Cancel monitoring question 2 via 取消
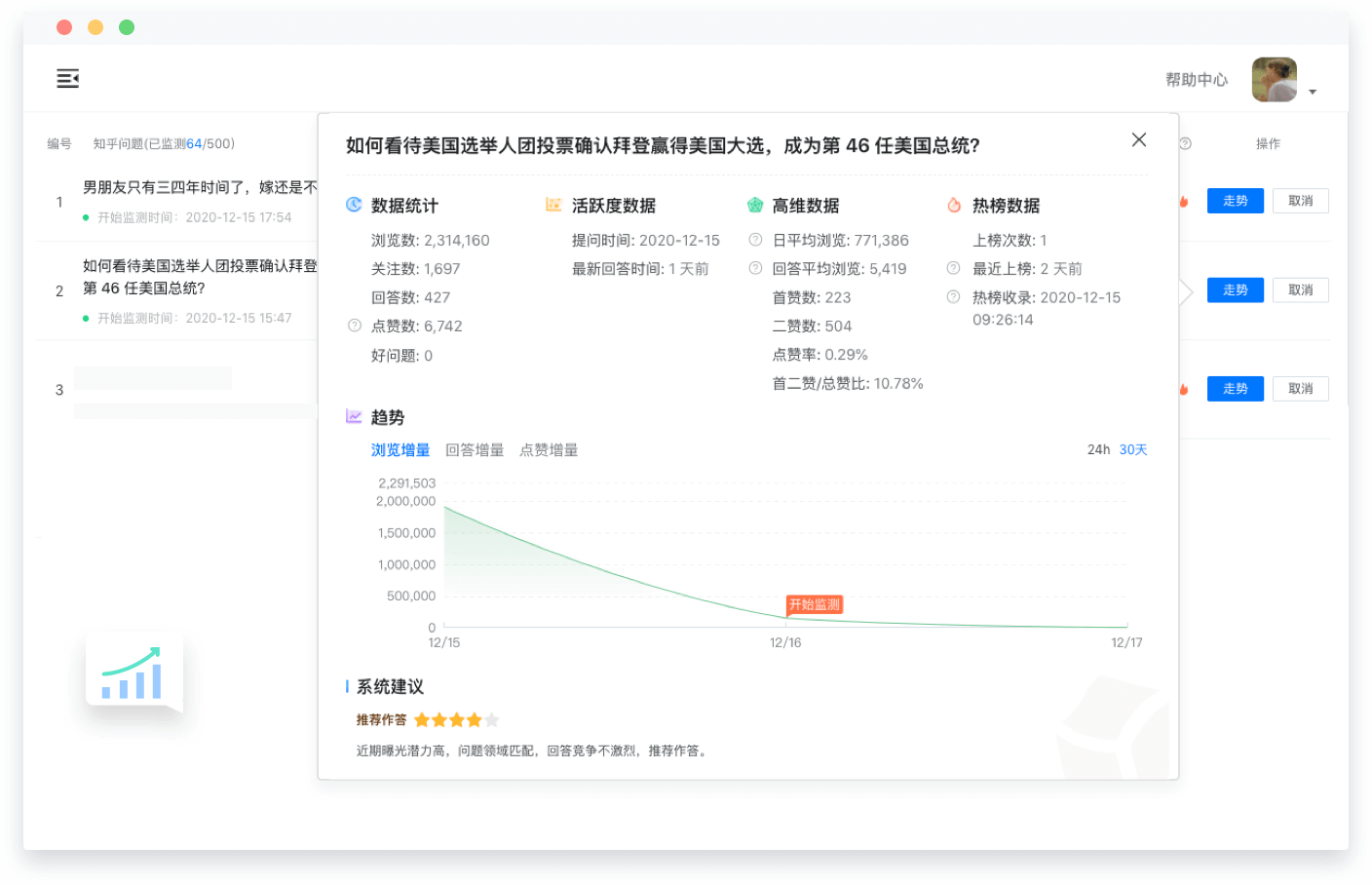 tap(1301, 289)
